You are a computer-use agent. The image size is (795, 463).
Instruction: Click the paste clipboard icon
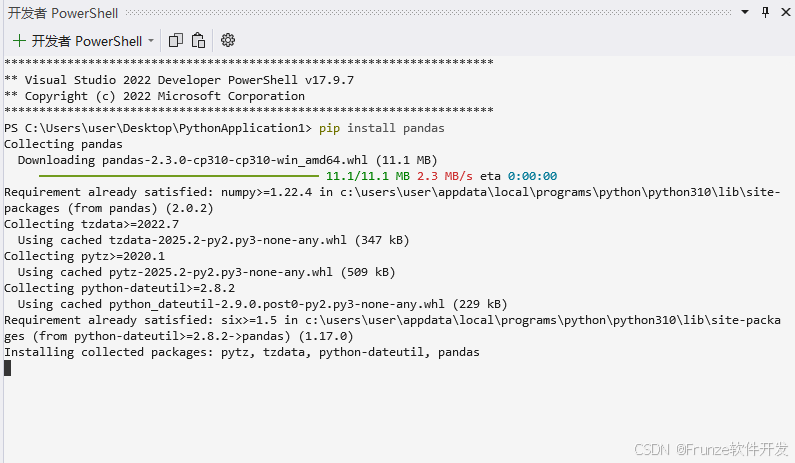(198, 41)
